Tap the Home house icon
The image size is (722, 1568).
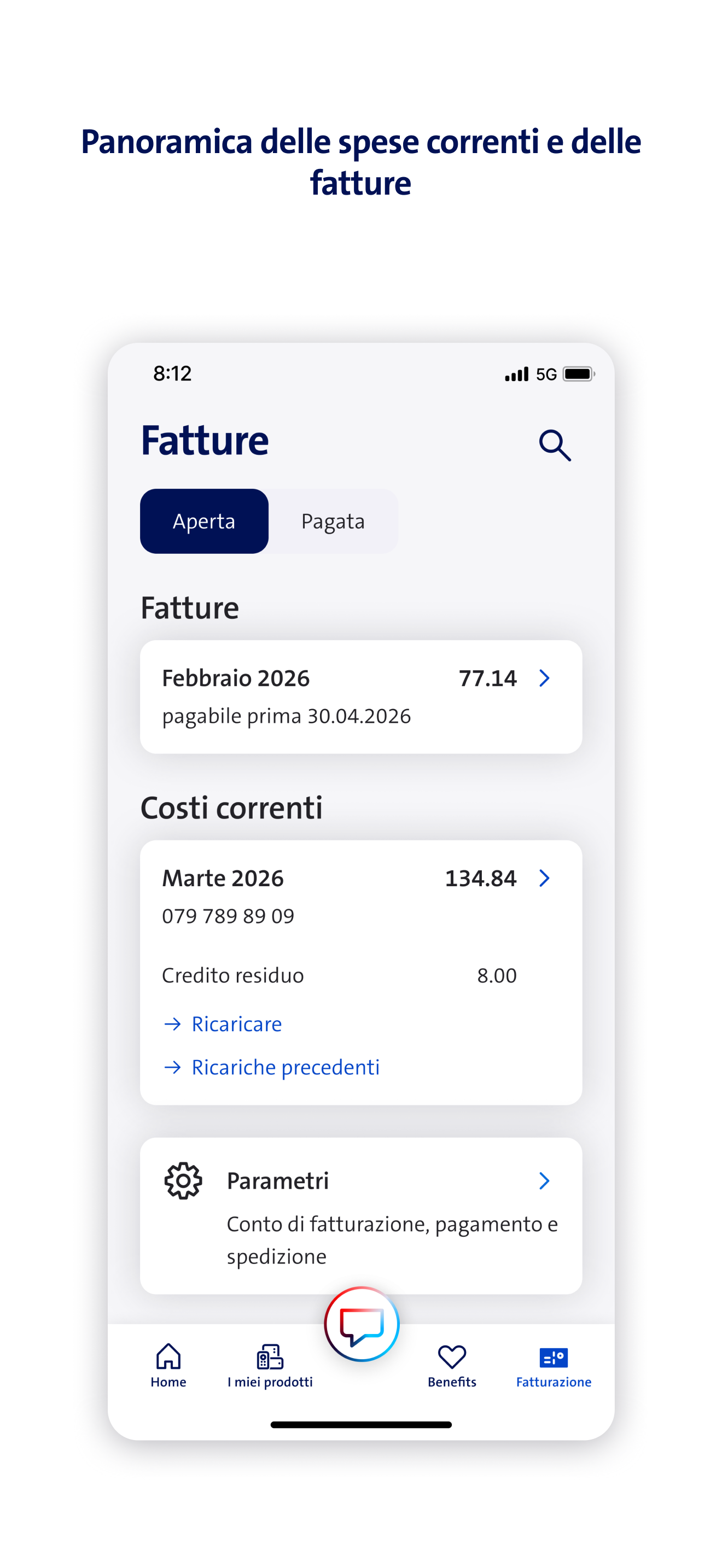click(168, 1355)
